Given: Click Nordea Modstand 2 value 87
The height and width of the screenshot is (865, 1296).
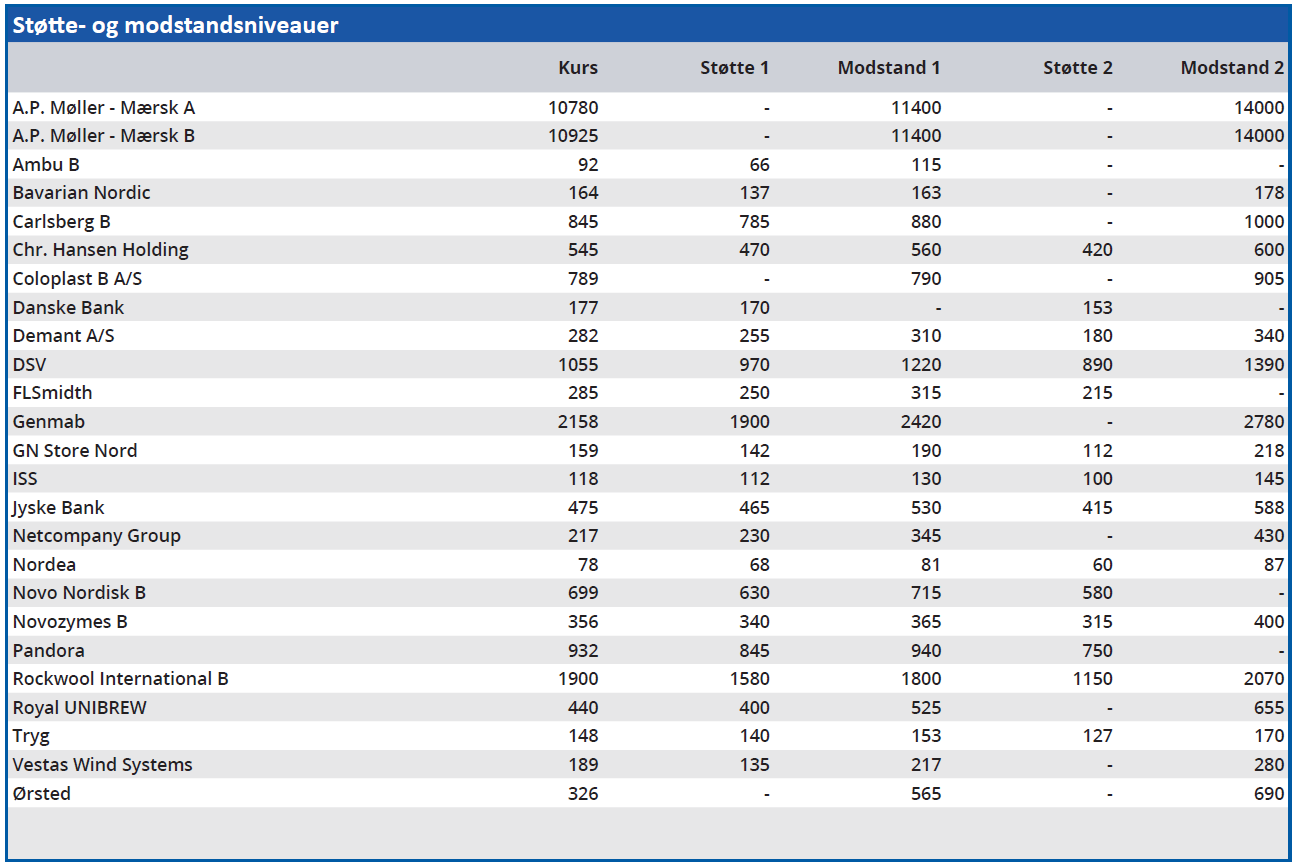Looking at the screenshot, I should pos(1274,565).
